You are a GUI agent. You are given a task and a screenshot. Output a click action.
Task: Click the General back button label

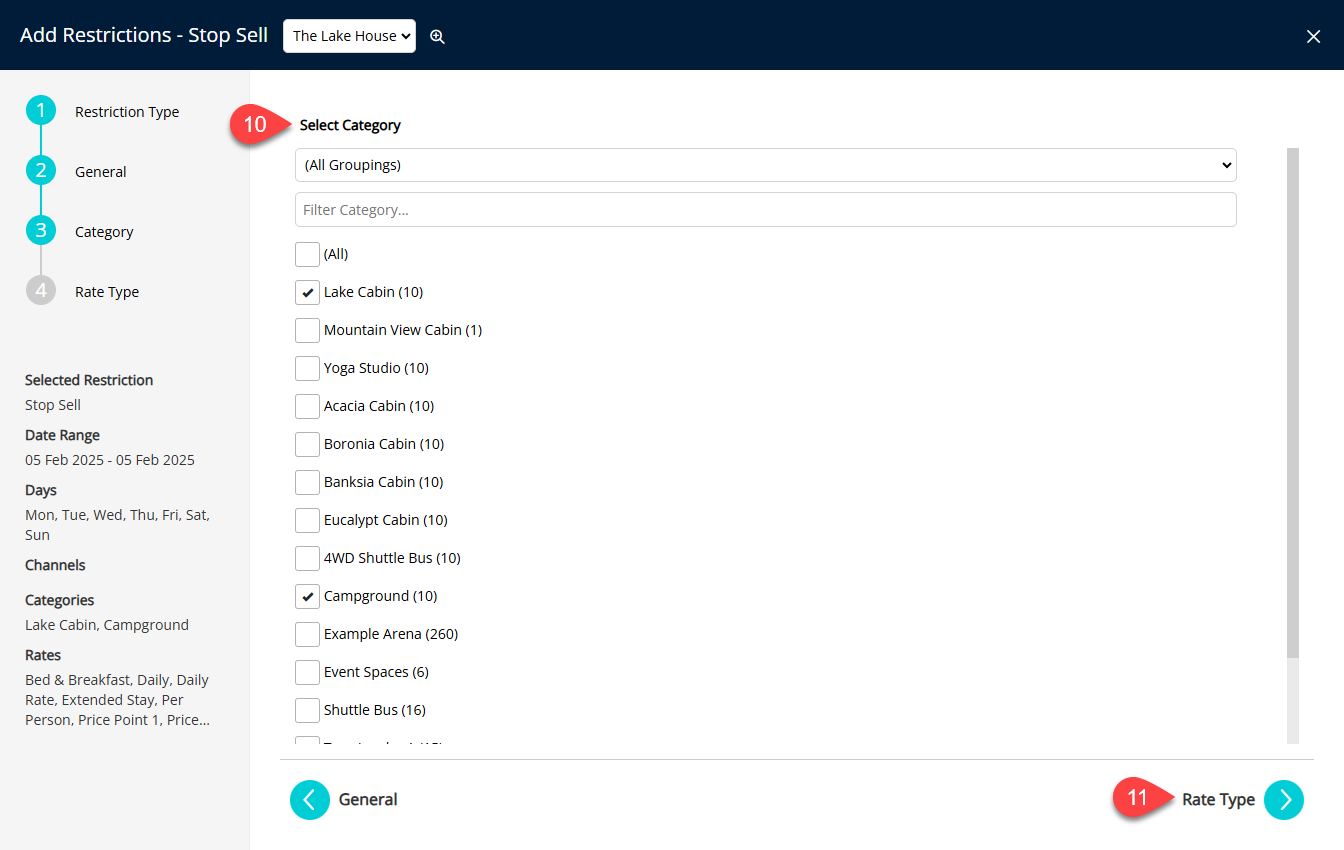[x=368, y=800]
